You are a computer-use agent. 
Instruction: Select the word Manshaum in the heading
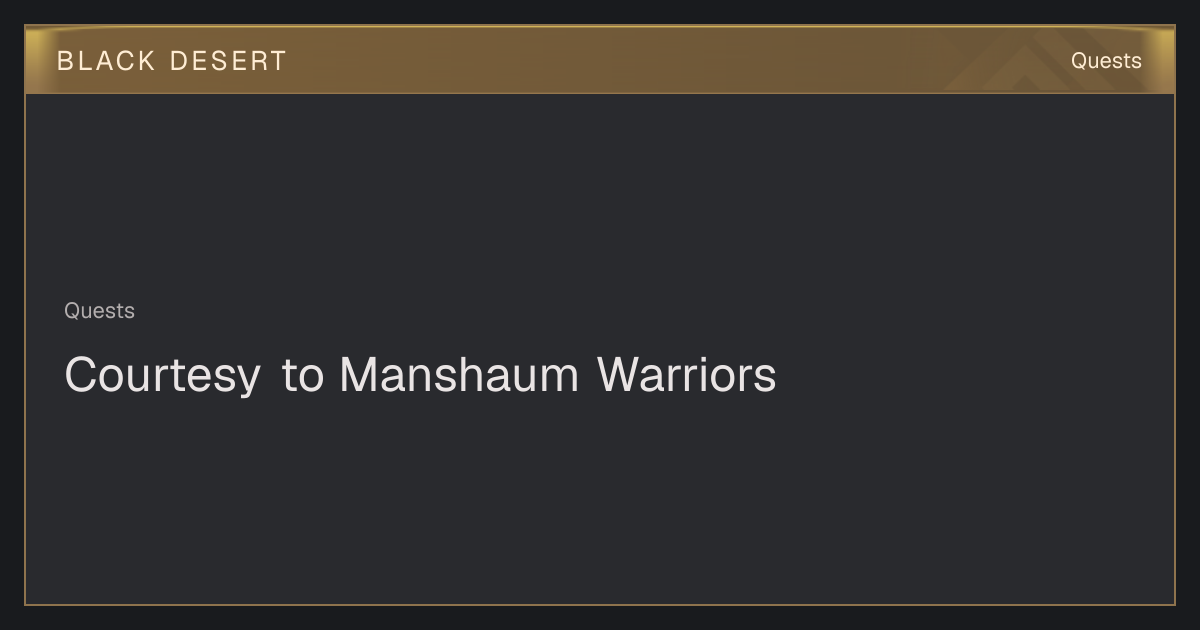tap(459, 375)
